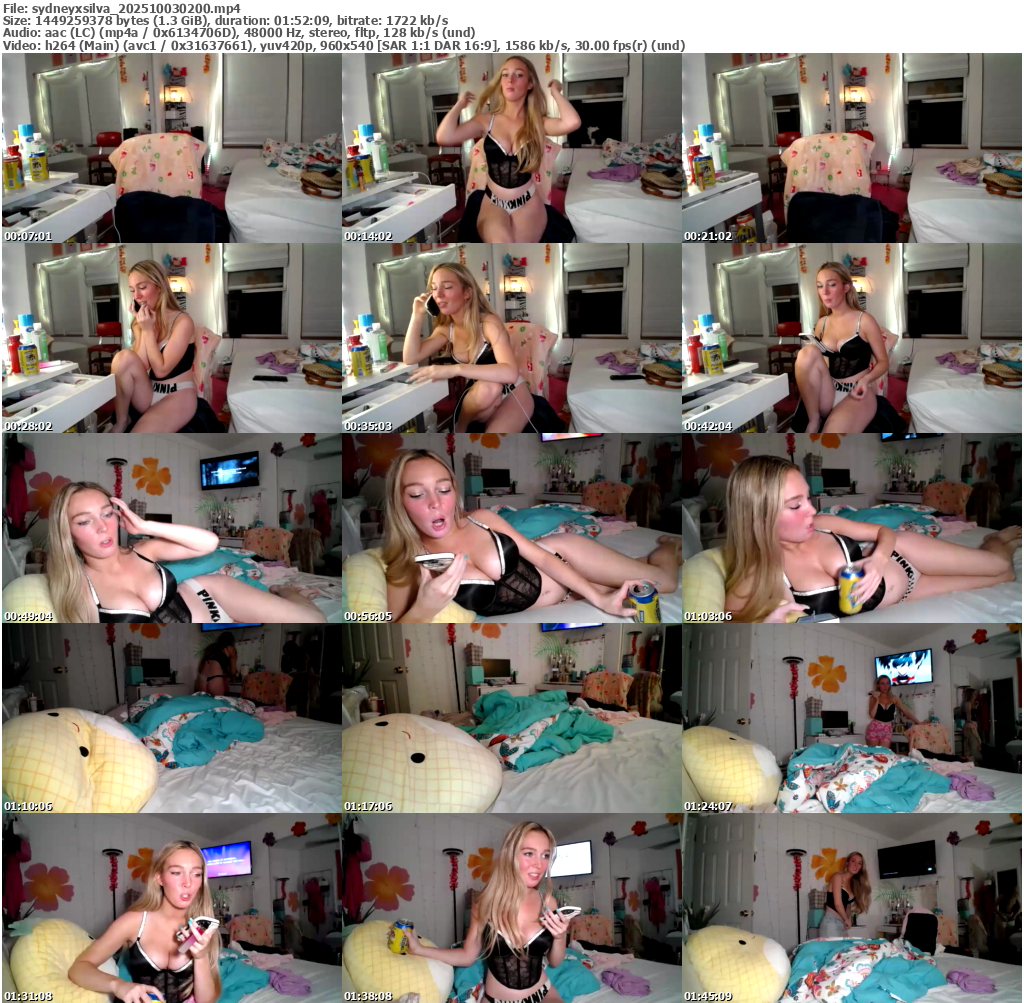1024x1003 pixels.
Task: Select the thumbnail frame stamped 01:10:06
Action: coord(172,718)
